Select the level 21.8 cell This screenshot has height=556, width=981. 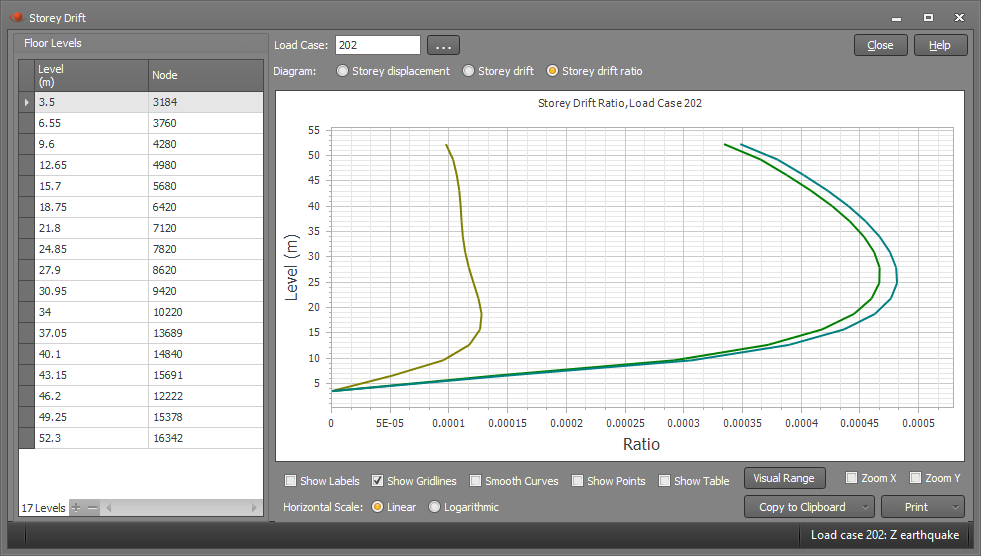pos(91,228)
